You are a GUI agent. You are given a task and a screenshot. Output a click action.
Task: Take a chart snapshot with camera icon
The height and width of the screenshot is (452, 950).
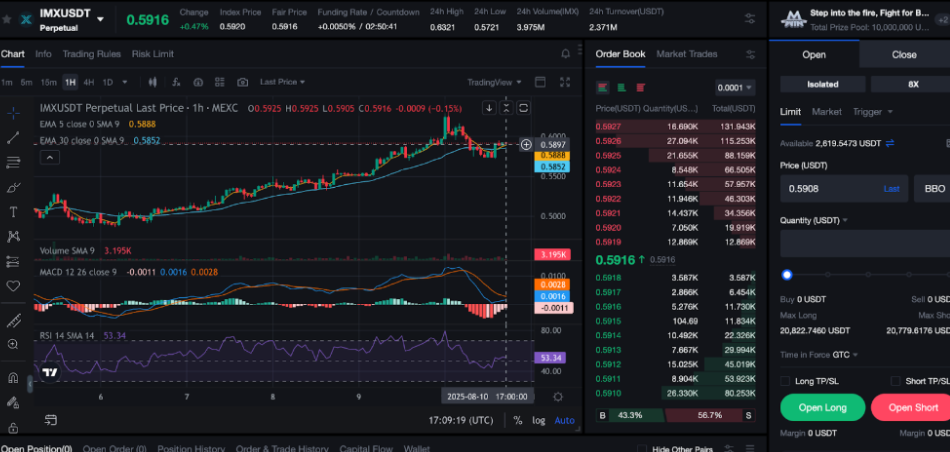coord(242,82)
